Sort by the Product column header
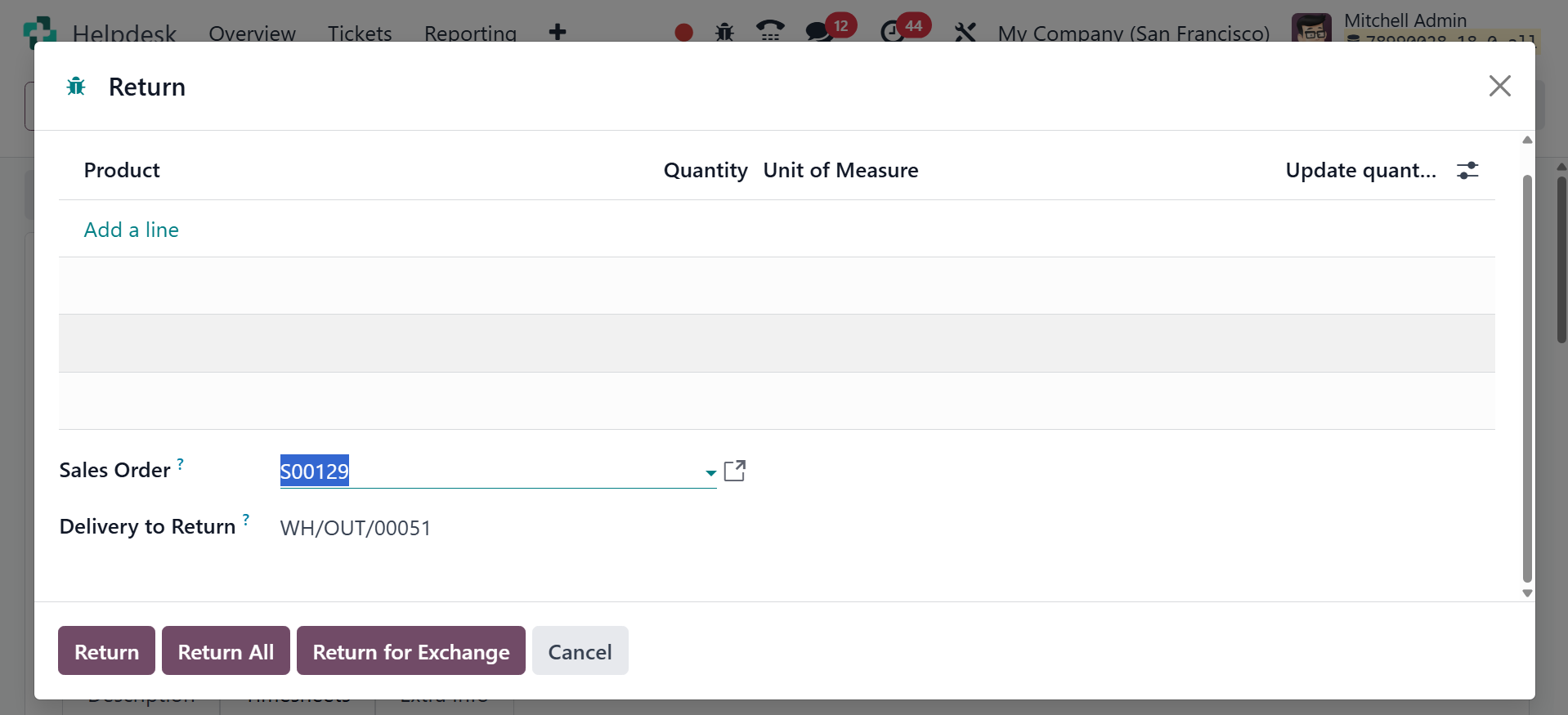 (x=122, y=170)
